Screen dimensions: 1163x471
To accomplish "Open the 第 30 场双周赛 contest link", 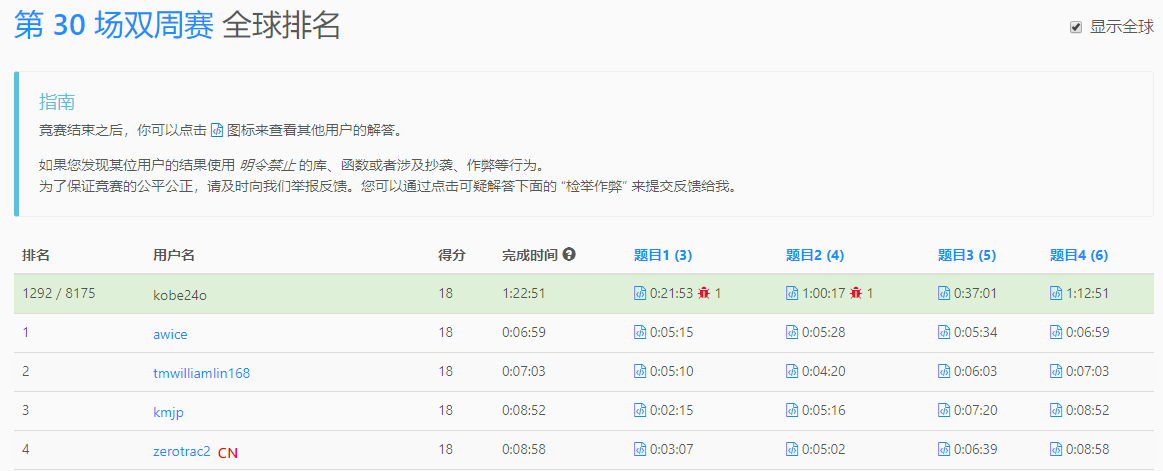I will tap(113, 26).
